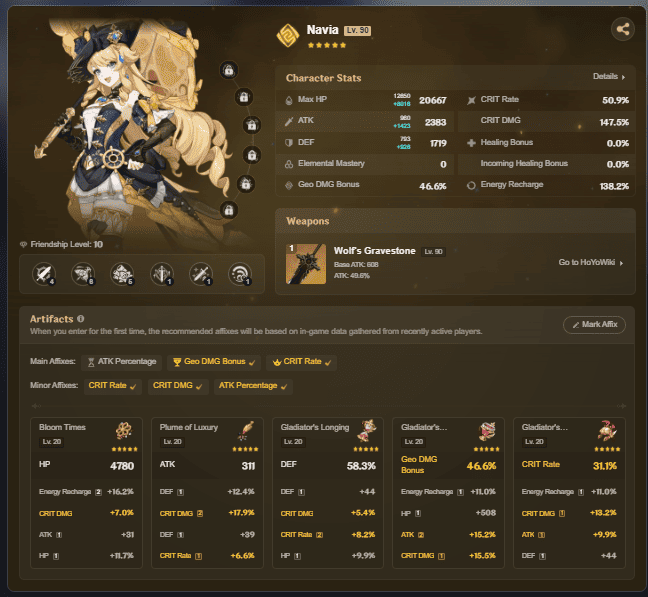This screenshot has width=648, height=597.
Task: Toggle CRIT Rate main affix
Action: tap(301, 362)
